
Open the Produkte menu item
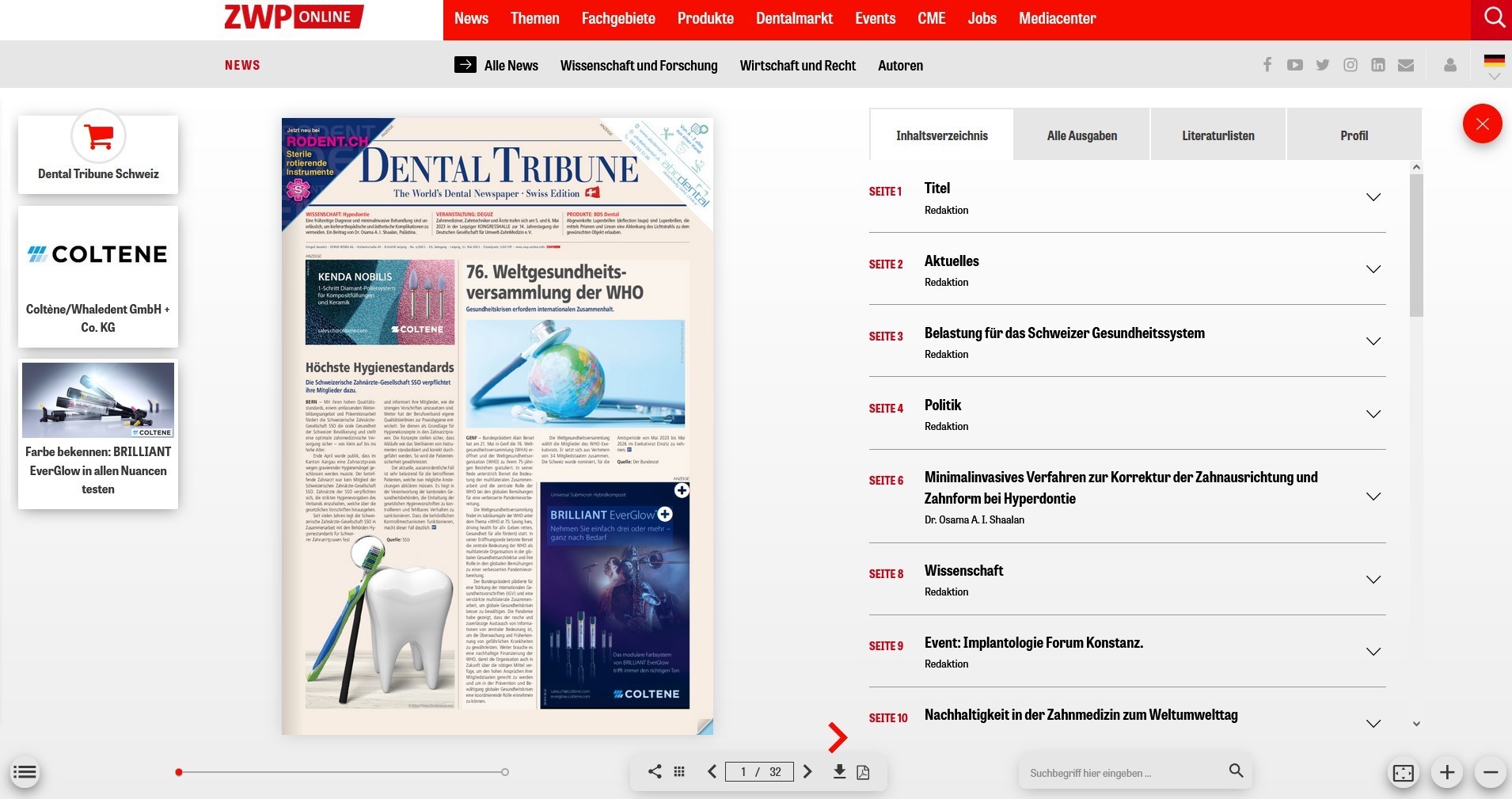click(705, 18)
